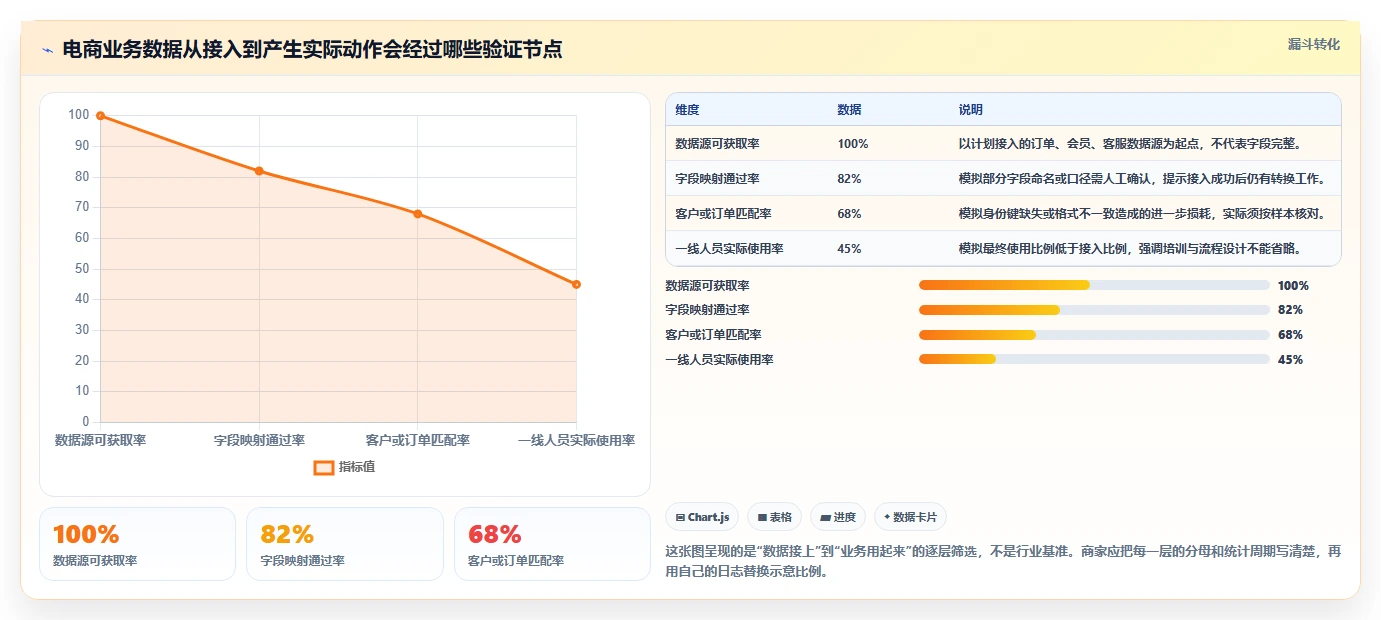Click table cell 客户或订单匹配率
The width and height of the screenshot is (1381, 620).
click(x=723, y=214)
